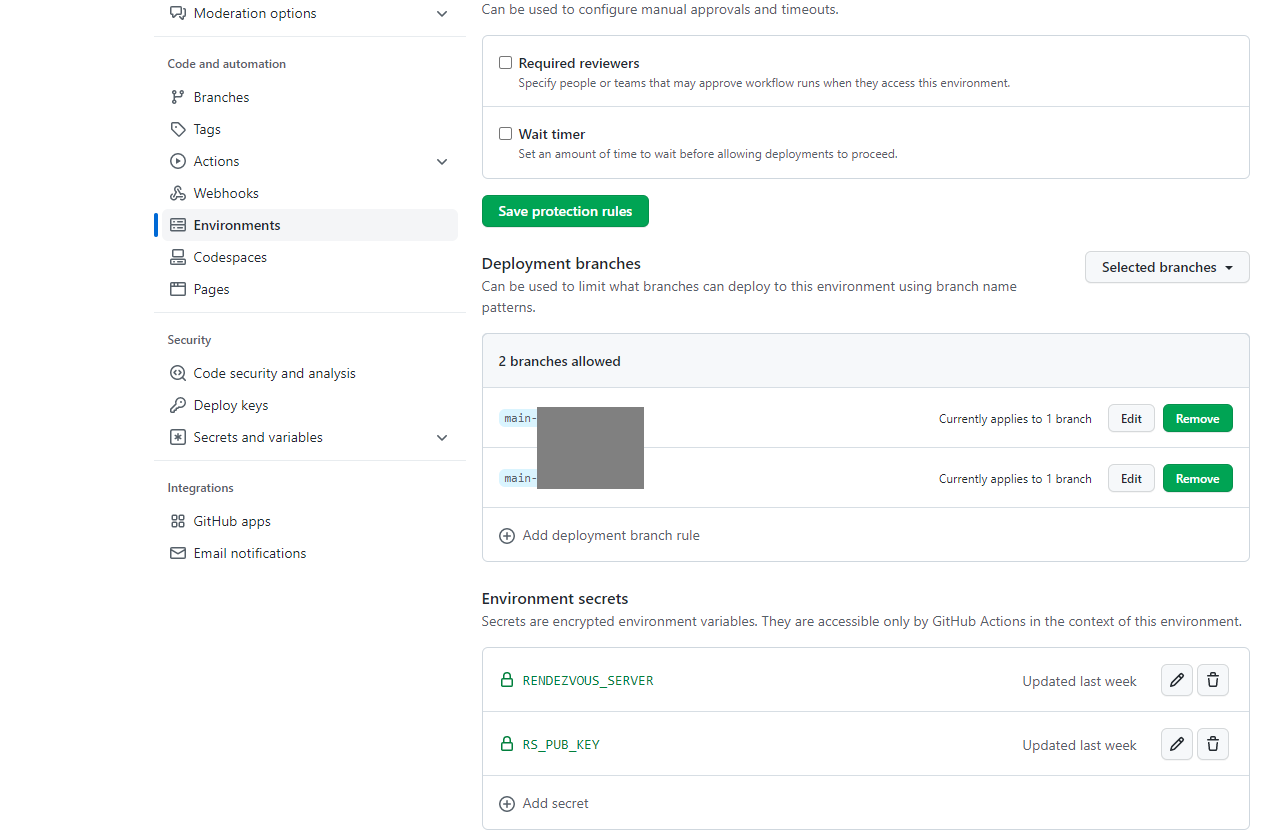
Task: Check Code security and analysis settings
Action: click(275, 373)
